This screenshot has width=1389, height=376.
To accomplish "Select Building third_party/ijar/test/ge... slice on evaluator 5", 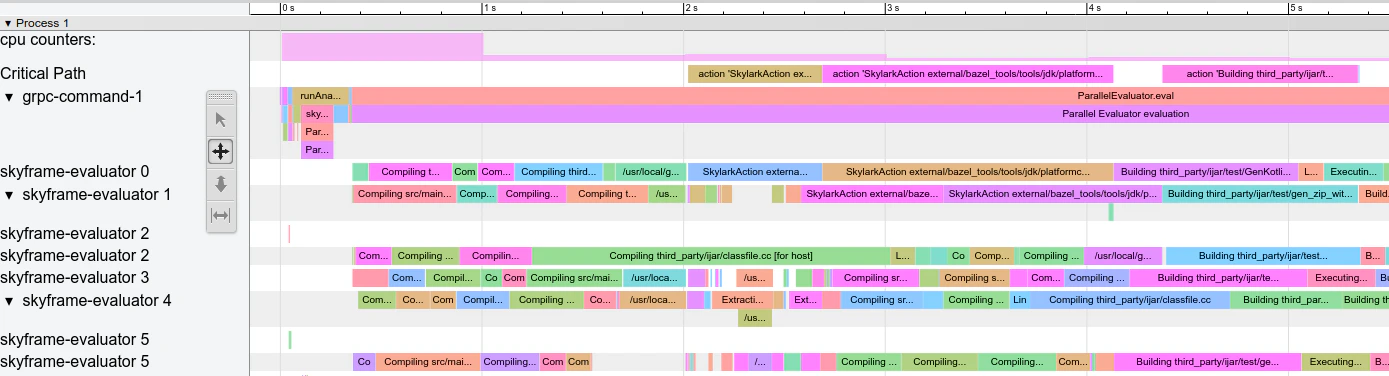I will click(x=1208, y=361).
